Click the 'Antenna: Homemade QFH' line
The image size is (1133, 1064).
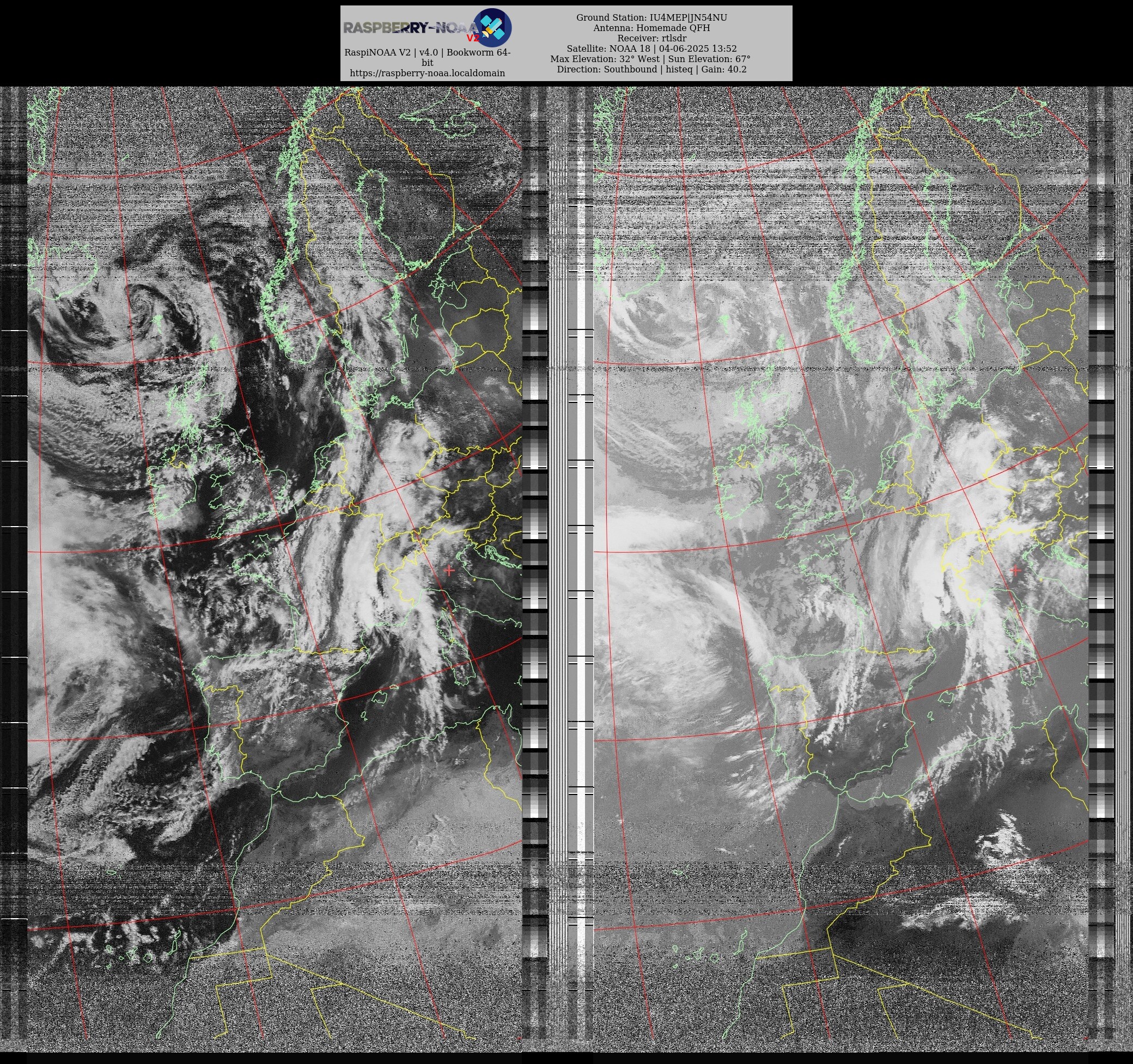pos(651,28)
